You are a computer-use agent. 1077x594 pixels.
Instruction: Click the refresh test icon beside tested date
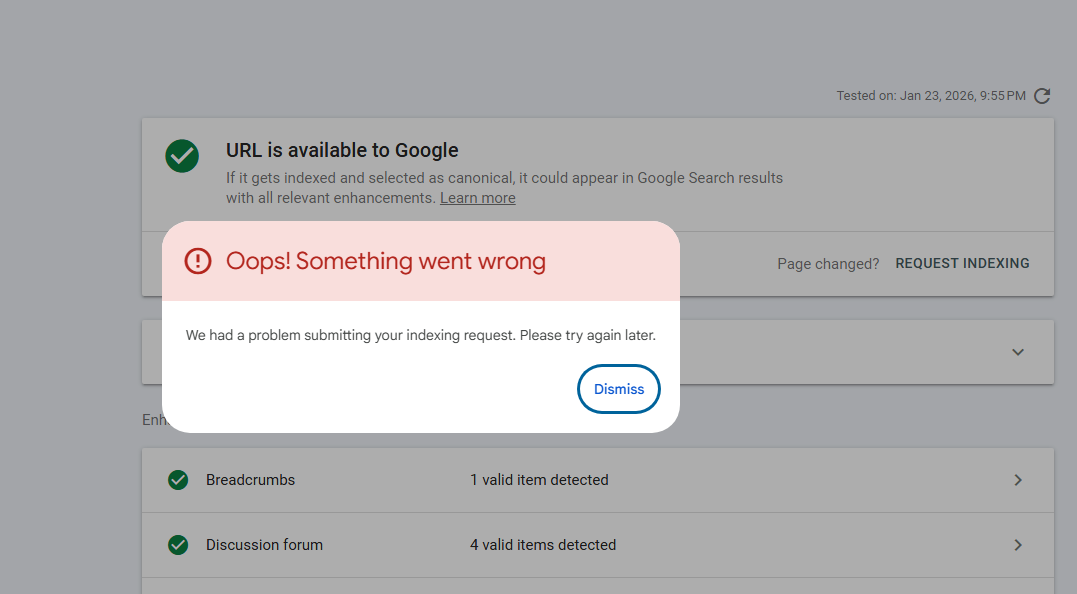(1042, 96)
